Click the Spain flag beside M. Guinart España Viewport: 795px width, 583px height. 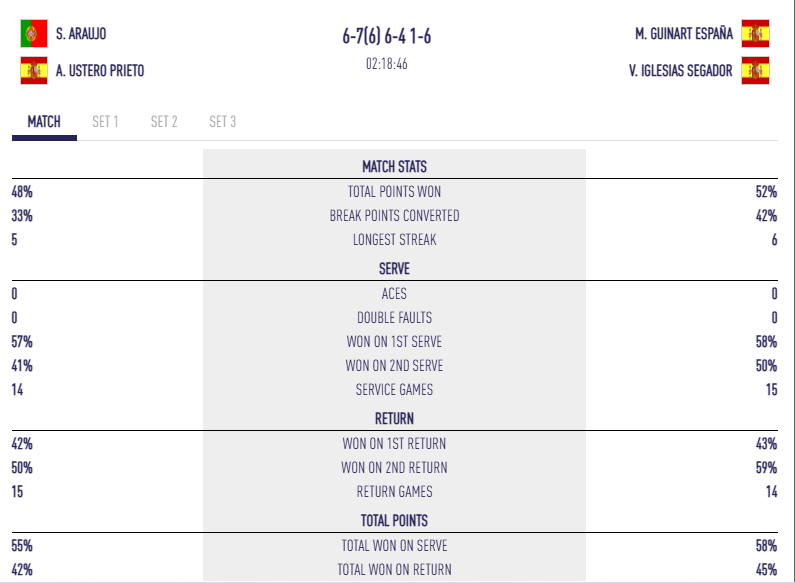coord(756,33)
